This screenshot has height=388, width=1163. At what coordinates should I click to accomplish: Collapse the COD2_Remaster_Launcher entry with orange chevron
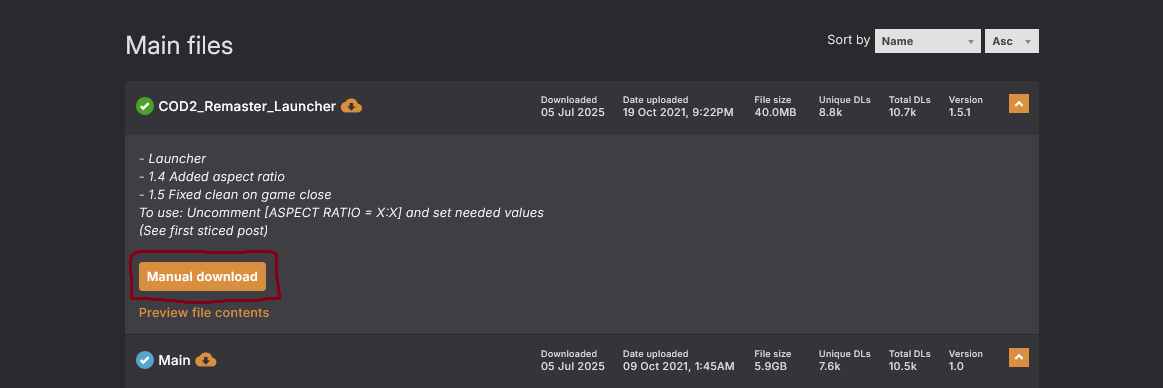coord(1018,104)
